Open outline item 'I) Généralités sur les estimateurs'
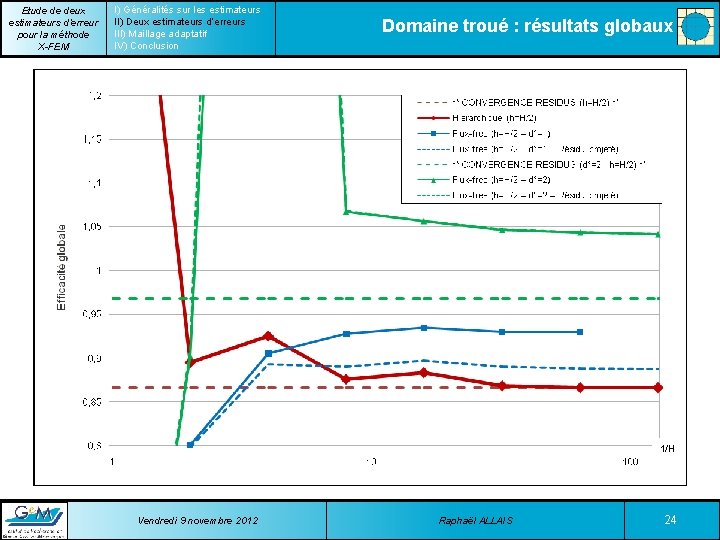 [187, 10]
